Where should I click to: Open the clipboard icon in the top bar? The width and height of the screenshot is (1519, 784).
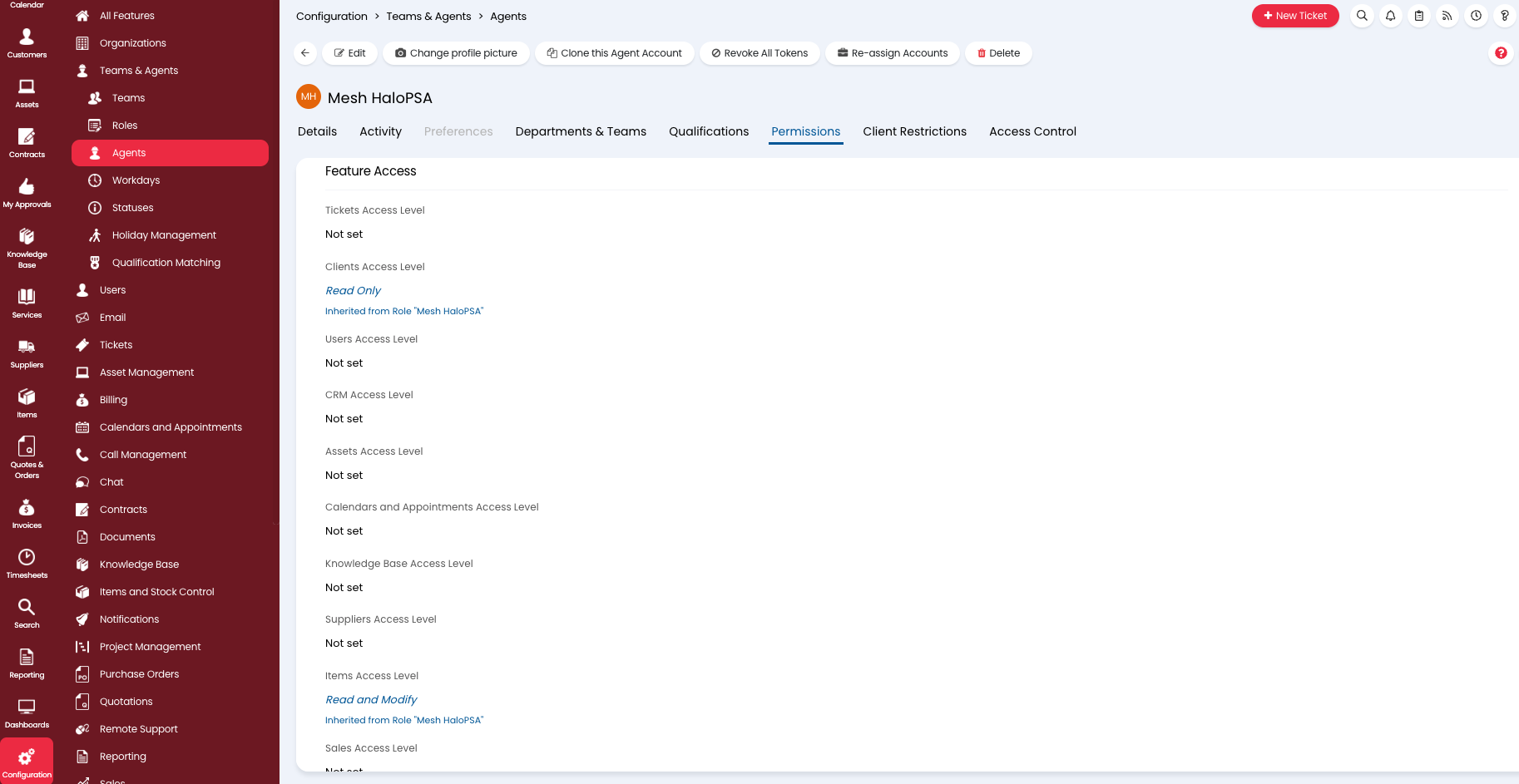(x=1419, y=16)
